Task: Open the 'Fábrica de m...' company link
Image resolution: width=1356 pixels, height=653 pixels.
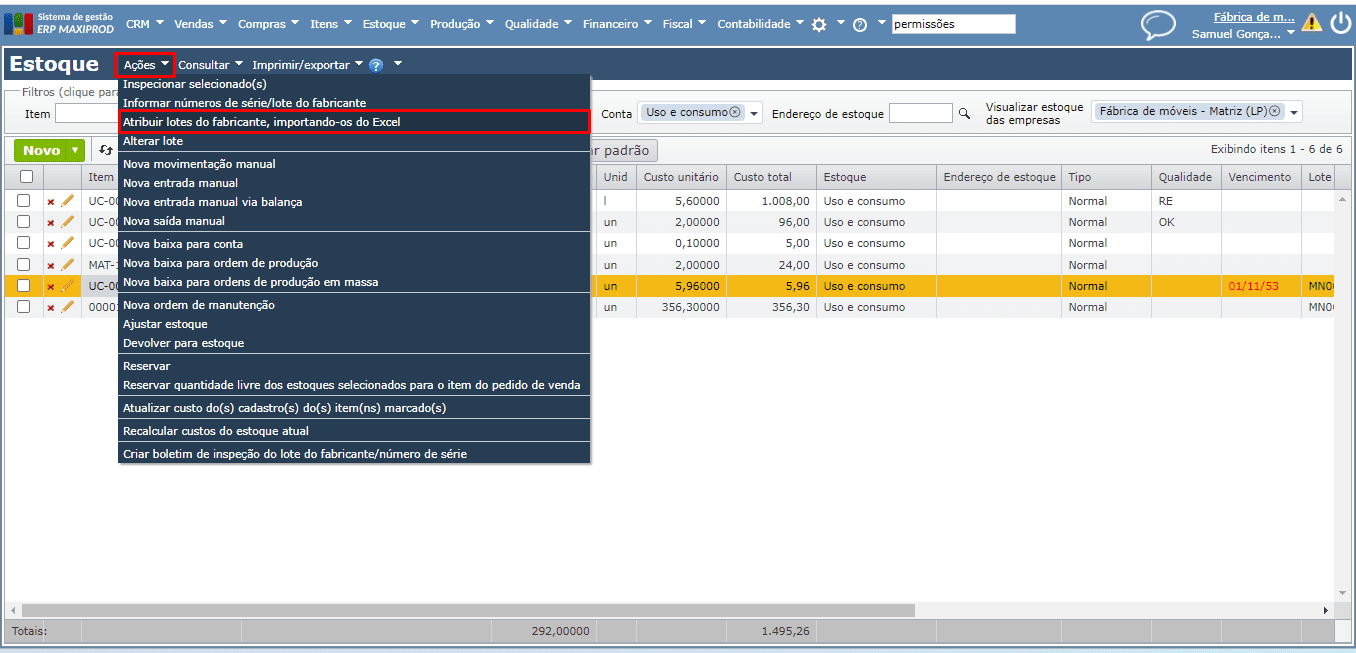Action: pyautogui.click(x=1253, y=17)
